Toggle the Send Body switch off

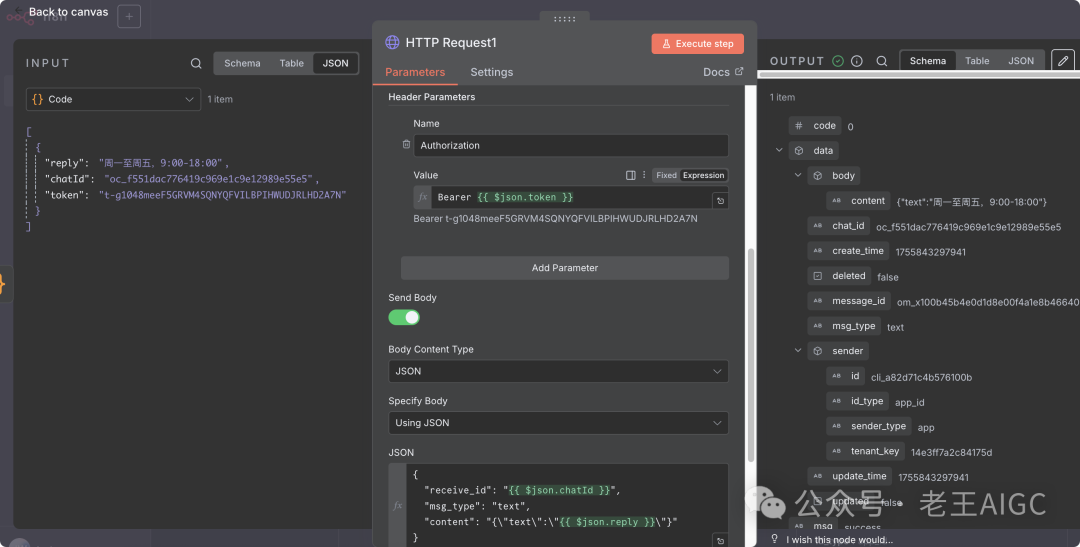[x=404, y=317]
